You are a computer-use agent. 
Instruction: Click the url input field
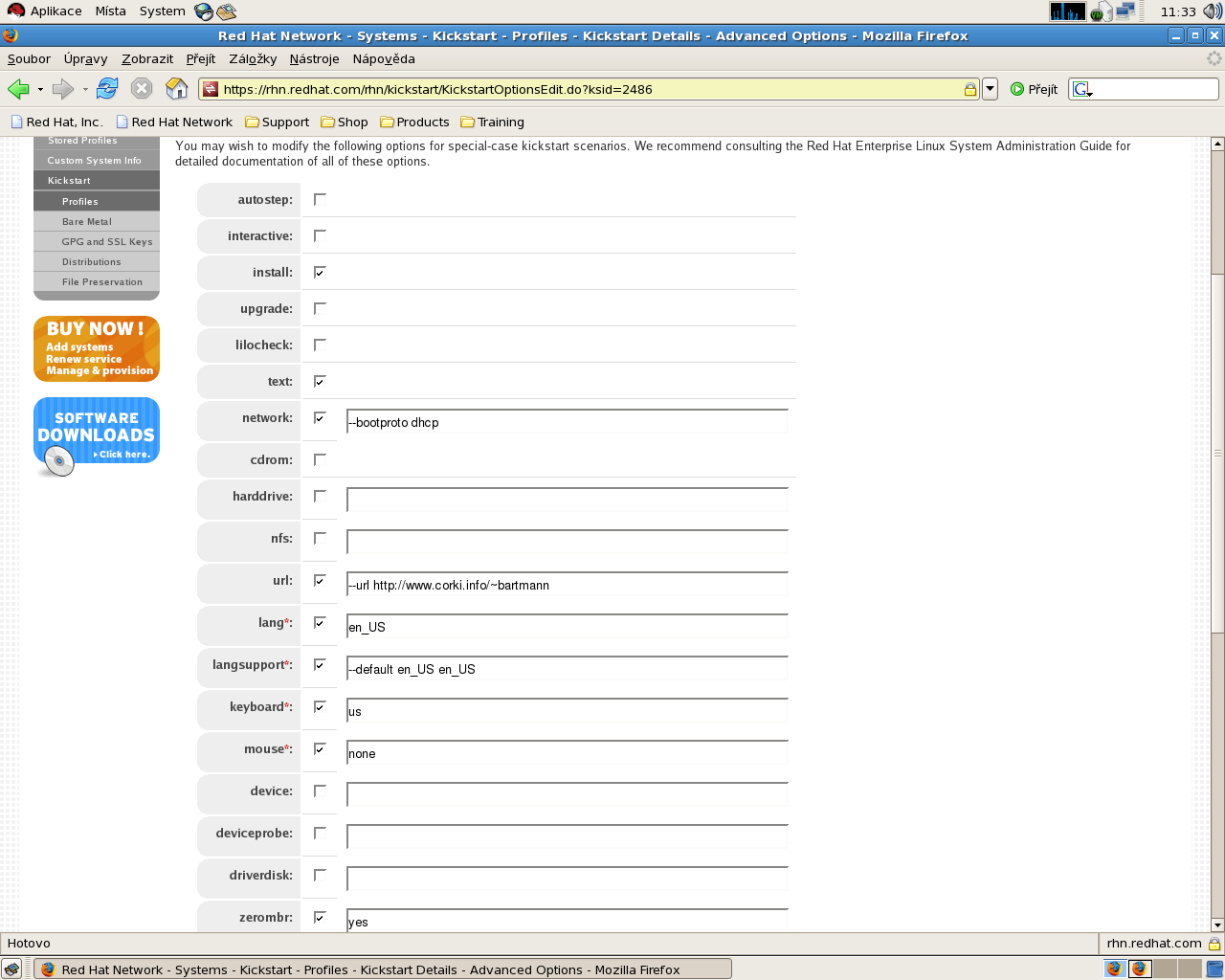(568, 585)
